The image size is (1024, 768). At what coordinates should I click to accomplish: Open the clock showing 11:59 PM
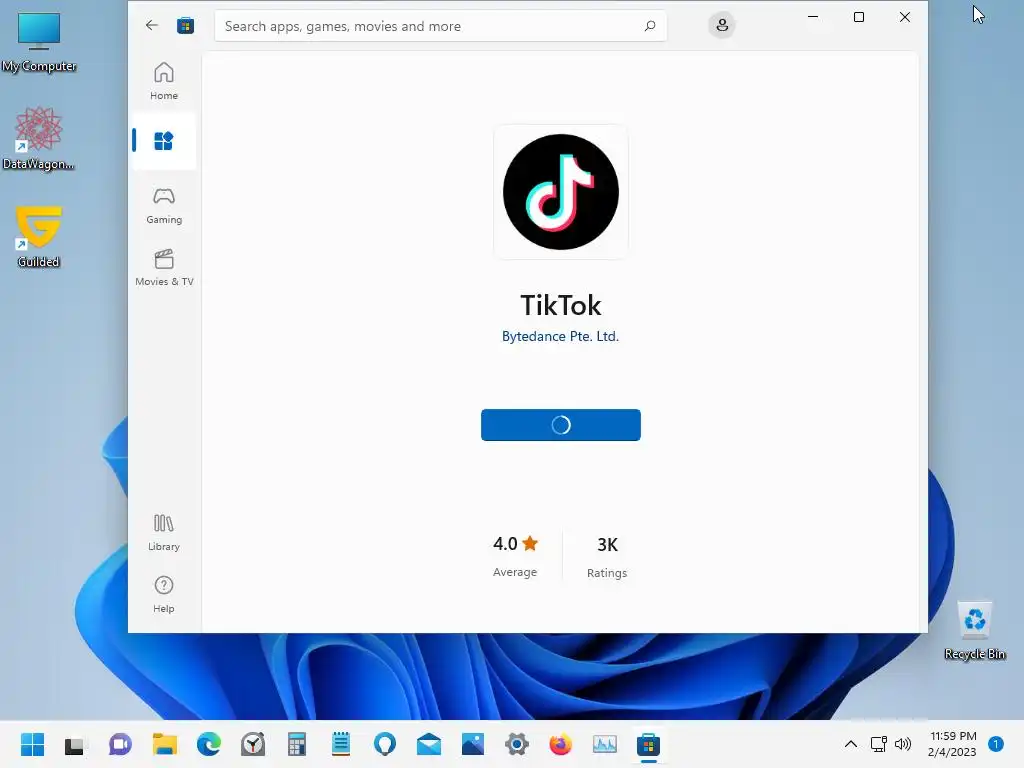[x=953, y=744]
